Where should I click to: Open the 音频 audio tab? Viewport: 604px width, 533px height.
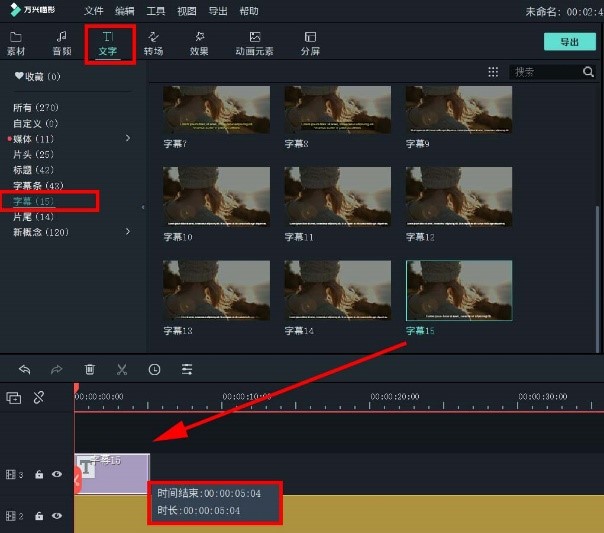click(x=62, y=44)
